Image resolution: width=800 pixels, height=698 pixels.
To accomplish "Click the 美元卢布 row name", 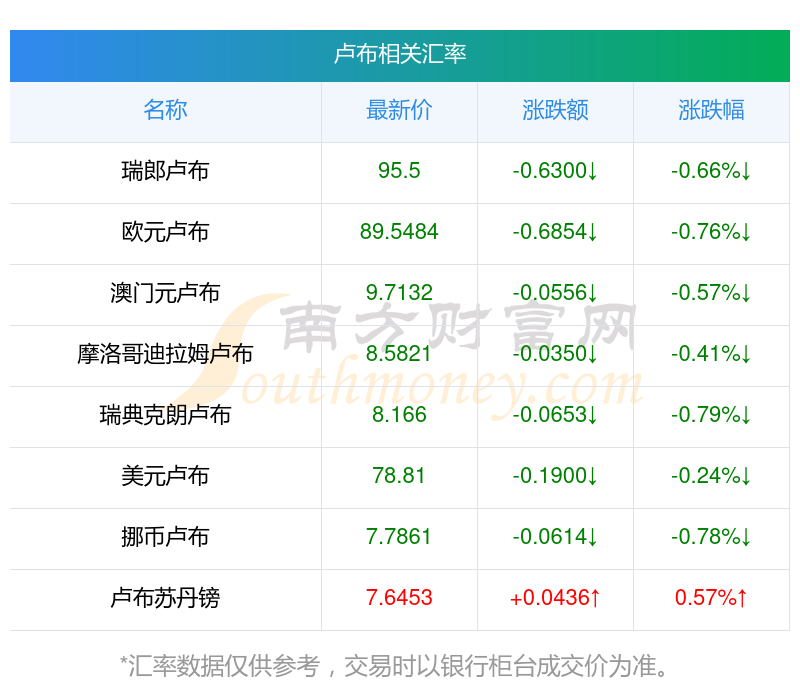I will click(165, 476).
